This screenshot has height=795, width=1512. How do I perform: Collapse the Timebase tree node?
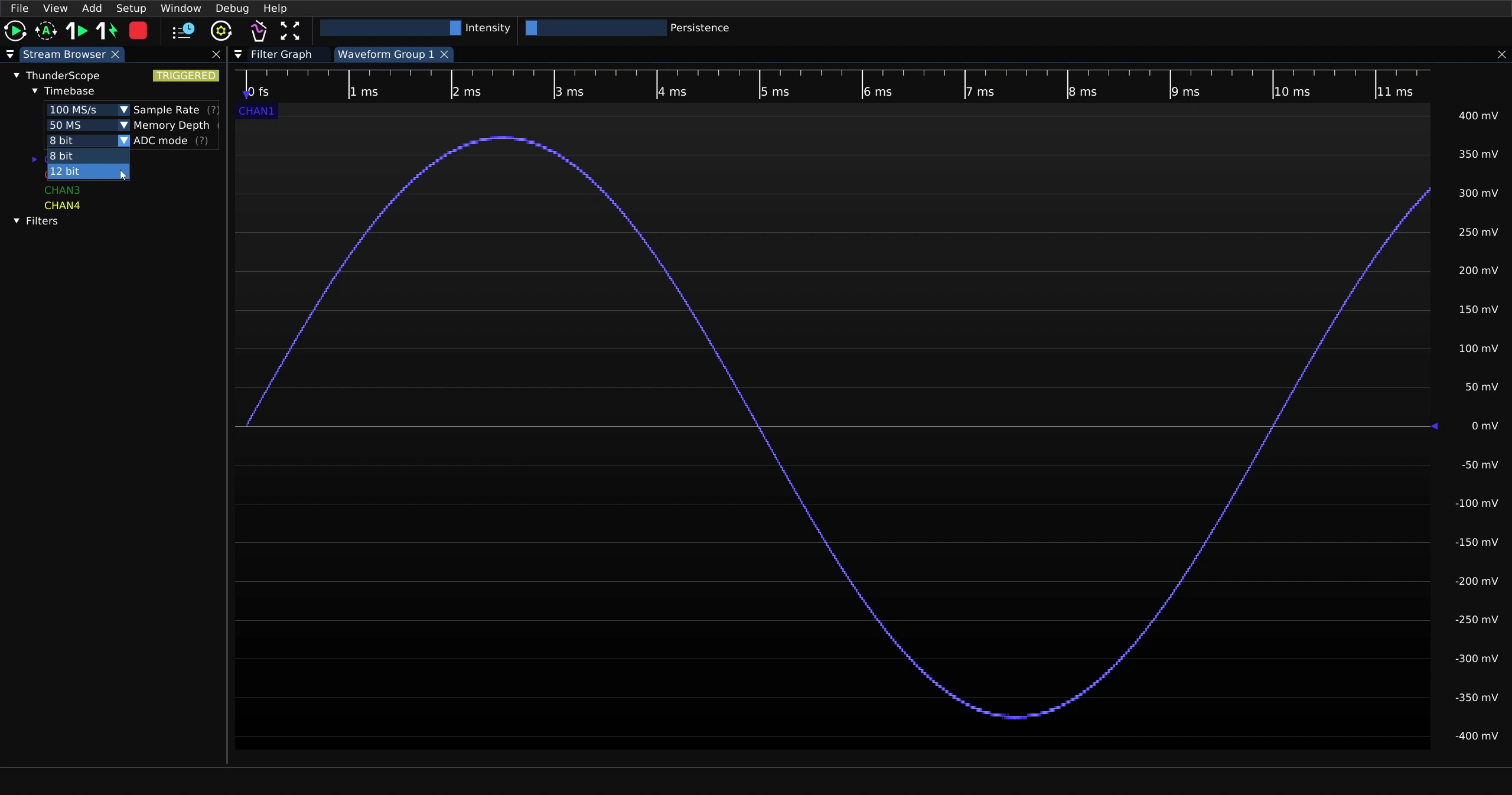(35, 91)
